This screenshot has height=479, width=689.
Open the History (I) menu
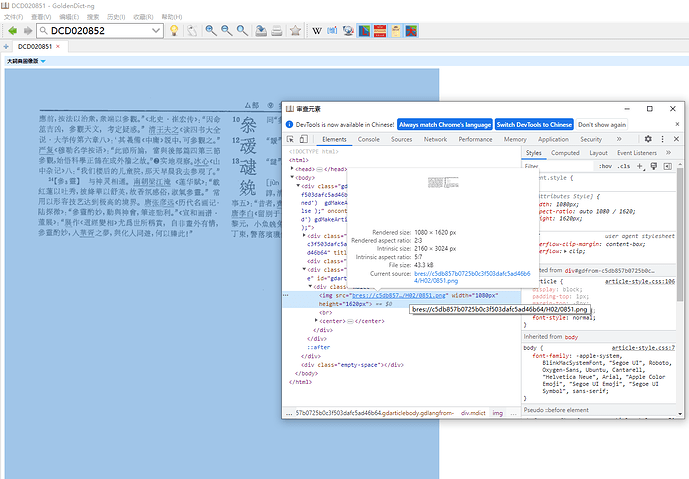(x=116, y=17)
